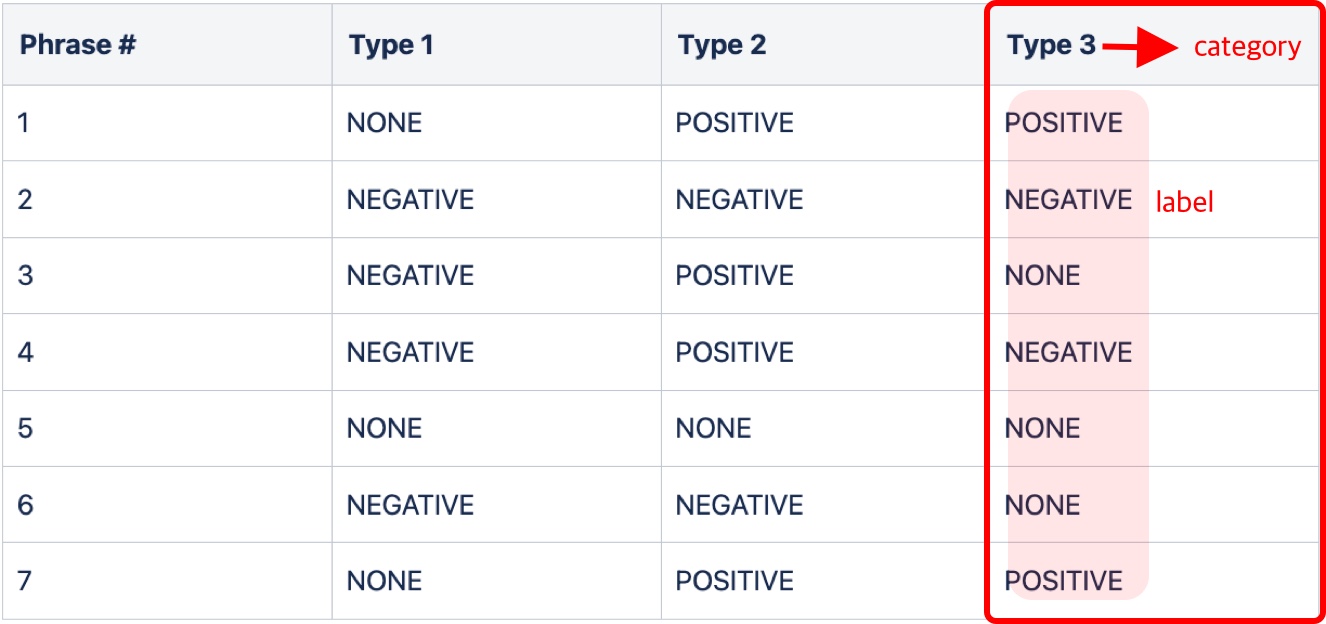Screen dimensions: 1326x624
Task: Click Type 3 POSITIVE label in row 1
Action: click(x=1063, y=123)
